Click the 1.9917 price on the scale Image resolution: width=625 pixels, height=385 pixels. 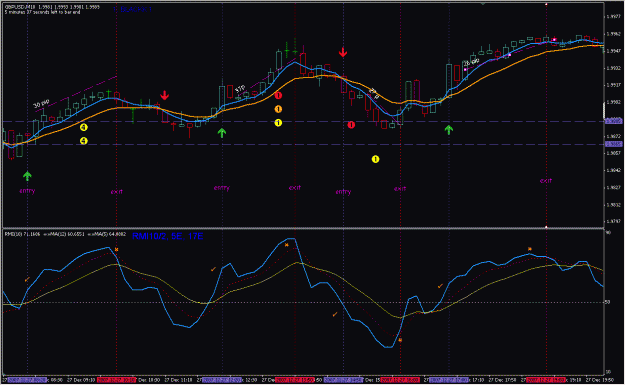pos(613,85)
